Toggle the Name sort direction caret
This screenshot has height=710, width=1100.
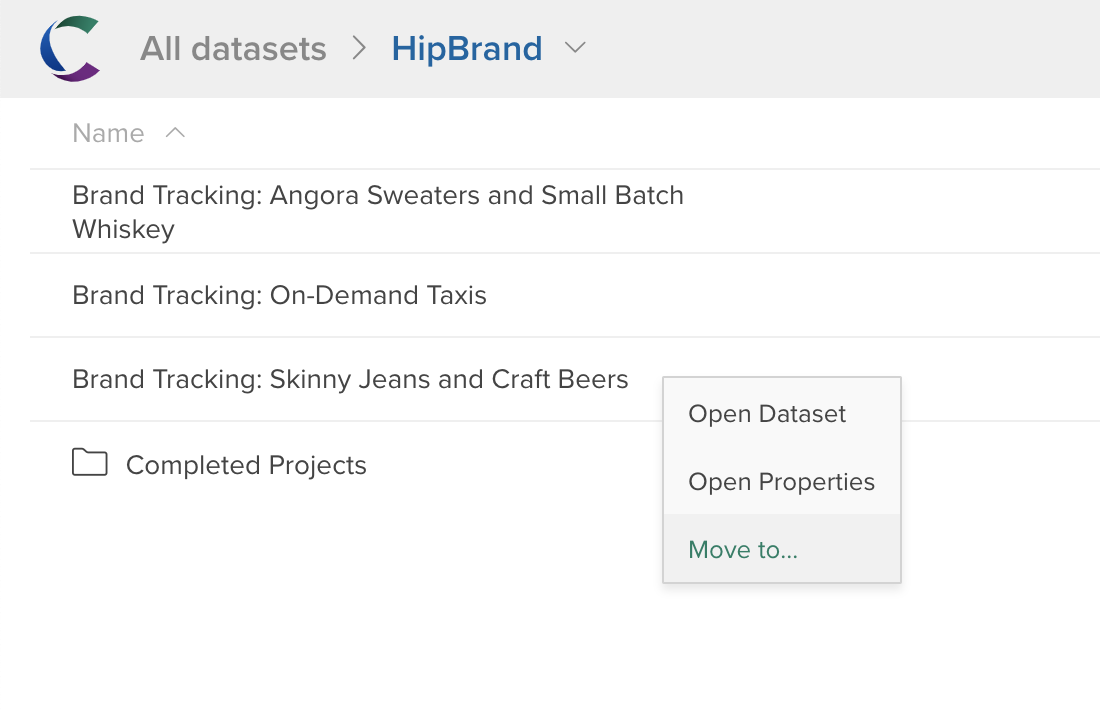(175, 132)
